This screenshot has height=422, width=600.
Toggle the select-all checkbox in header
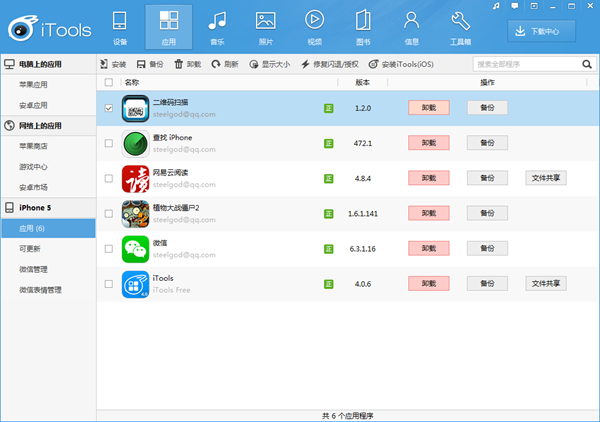109,82
